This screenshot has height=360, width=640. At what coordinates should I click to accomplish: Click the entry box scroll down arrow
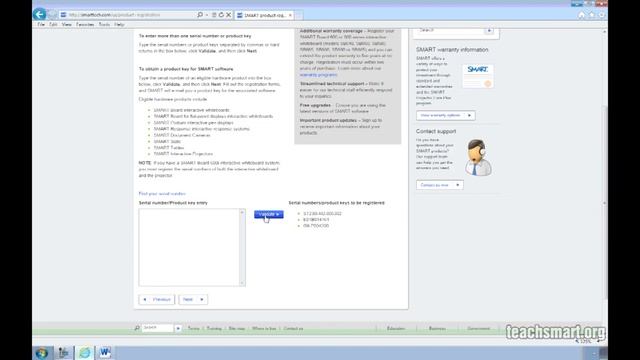point(242,282)
